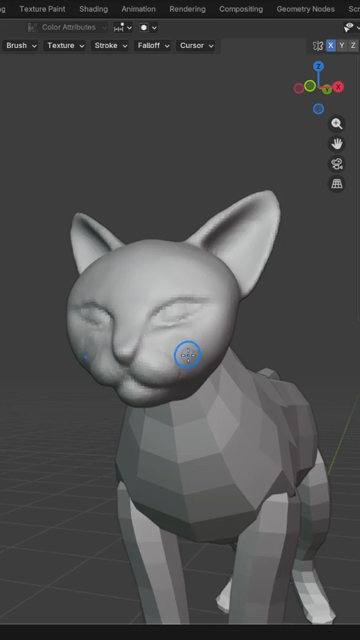Click the blue Z axis gizmo ball

click(x=318, y=67)
